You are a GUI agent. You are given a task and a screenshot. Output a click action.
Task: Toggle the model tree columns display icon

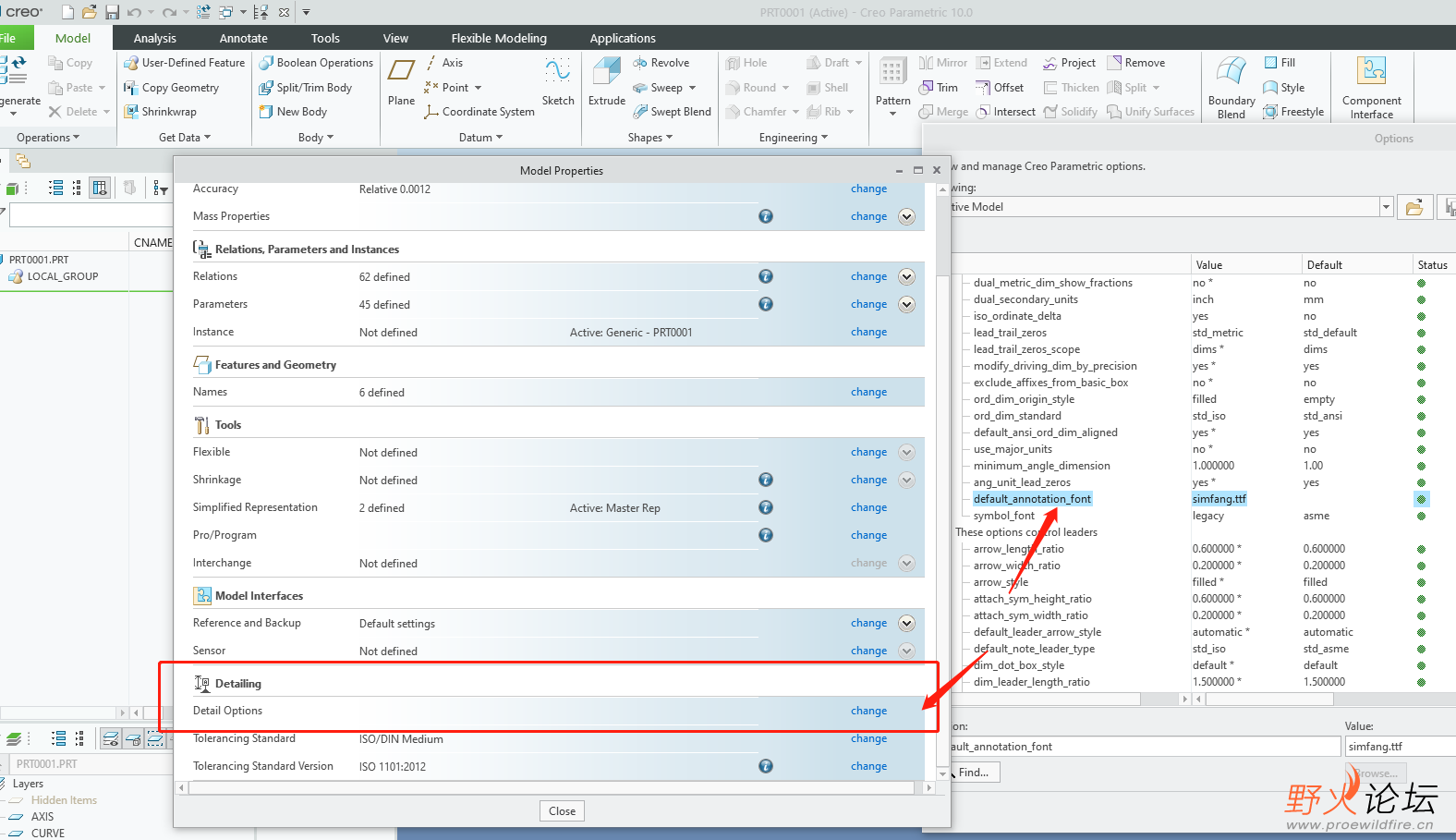[x=100, y=188]
